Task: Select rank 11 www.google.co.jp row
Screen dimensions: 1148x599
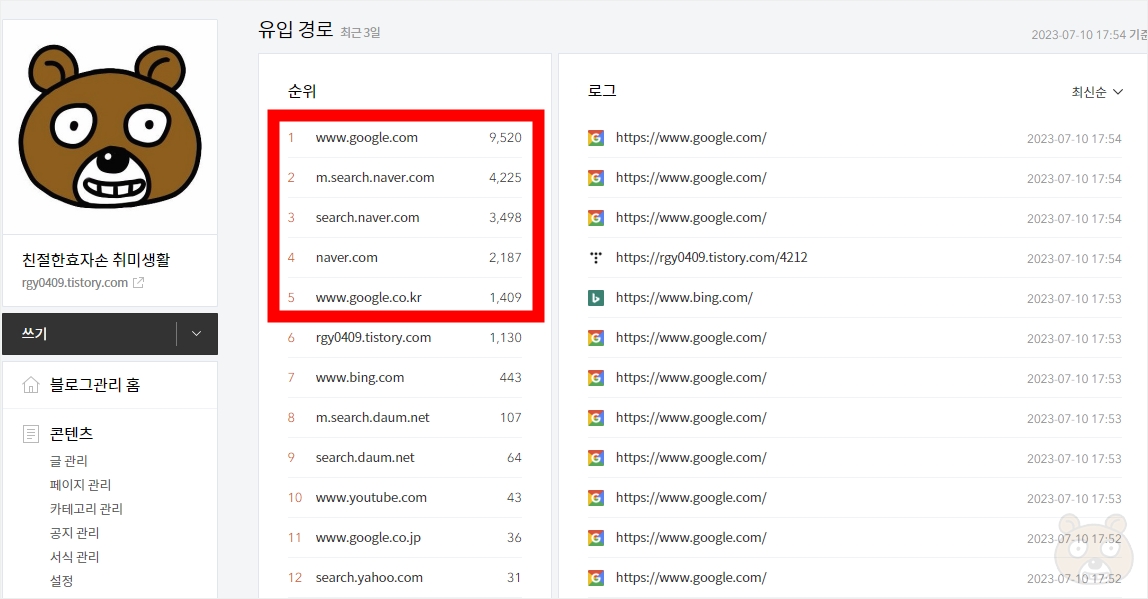Action: coord(404,537)
